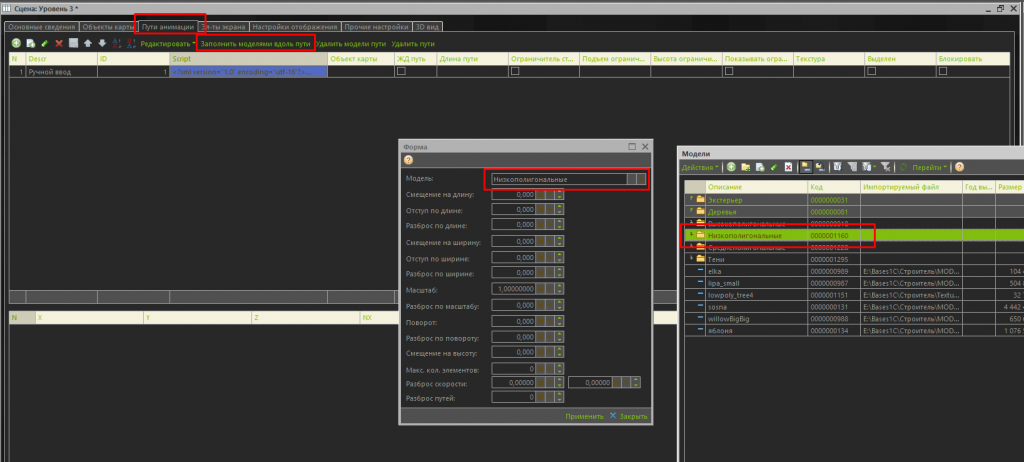Expand the Низкополигональные folder
1024x462 pixels.
coord(691,234)
